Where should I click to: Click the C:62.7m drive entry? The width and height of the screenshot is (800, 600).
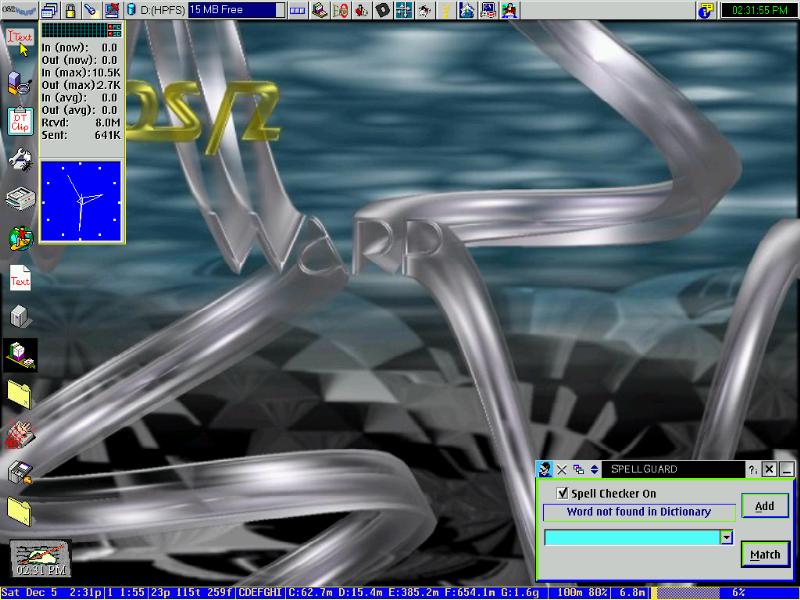coord(310,593)
